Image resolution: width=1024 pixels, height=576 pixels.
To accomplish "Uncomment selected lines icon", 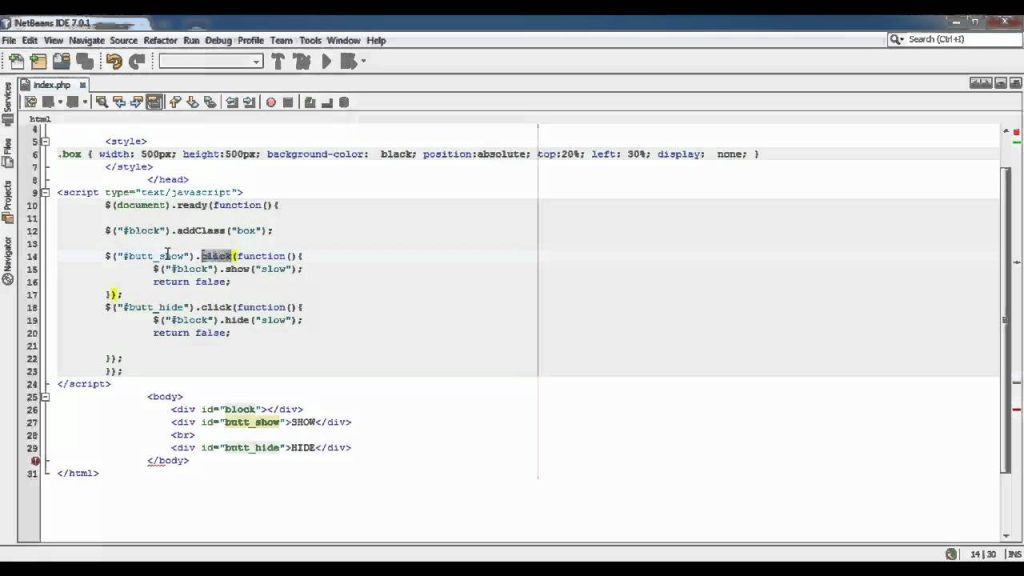I will 327,102.
